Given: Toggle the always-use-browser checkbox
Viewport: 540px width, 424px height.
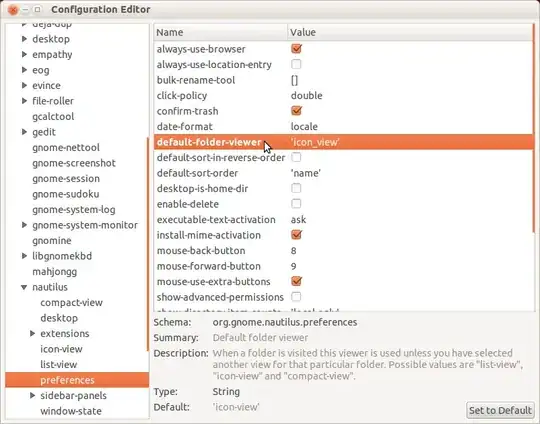Looking at the screenshot, I should click(x=296, y=49).
